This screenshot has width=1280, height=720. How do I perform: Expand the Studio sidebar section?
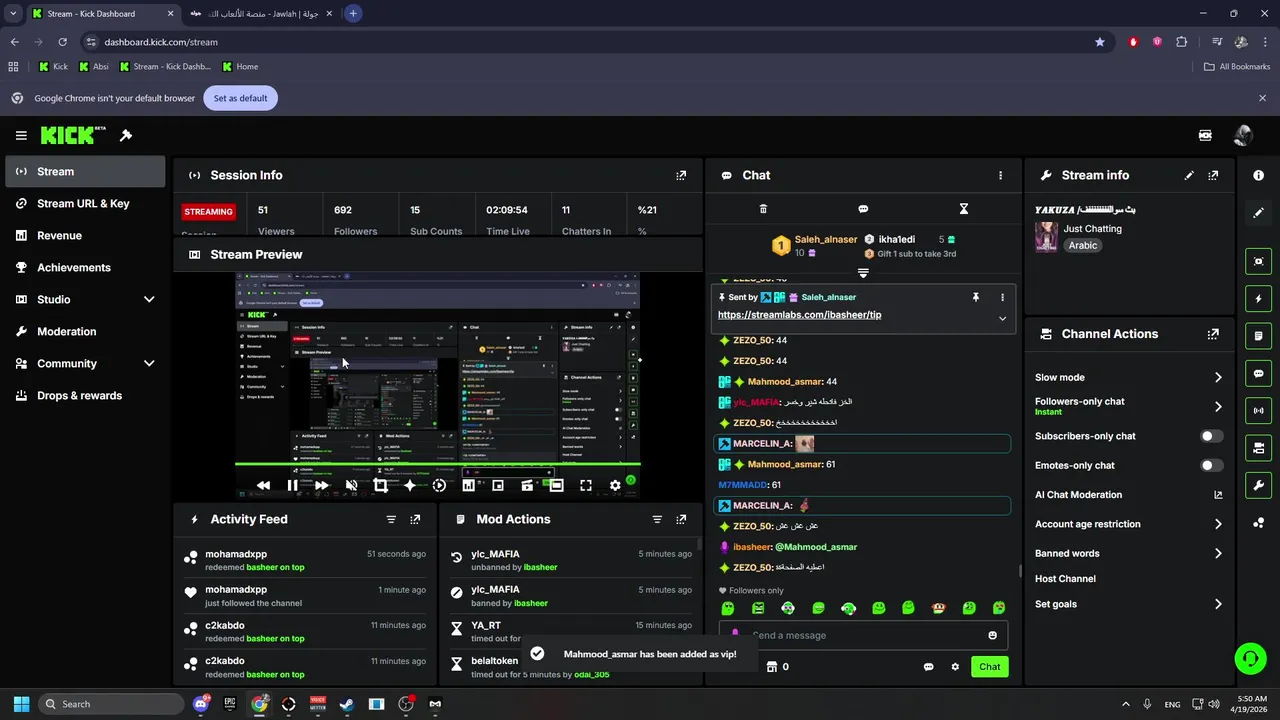149,299
